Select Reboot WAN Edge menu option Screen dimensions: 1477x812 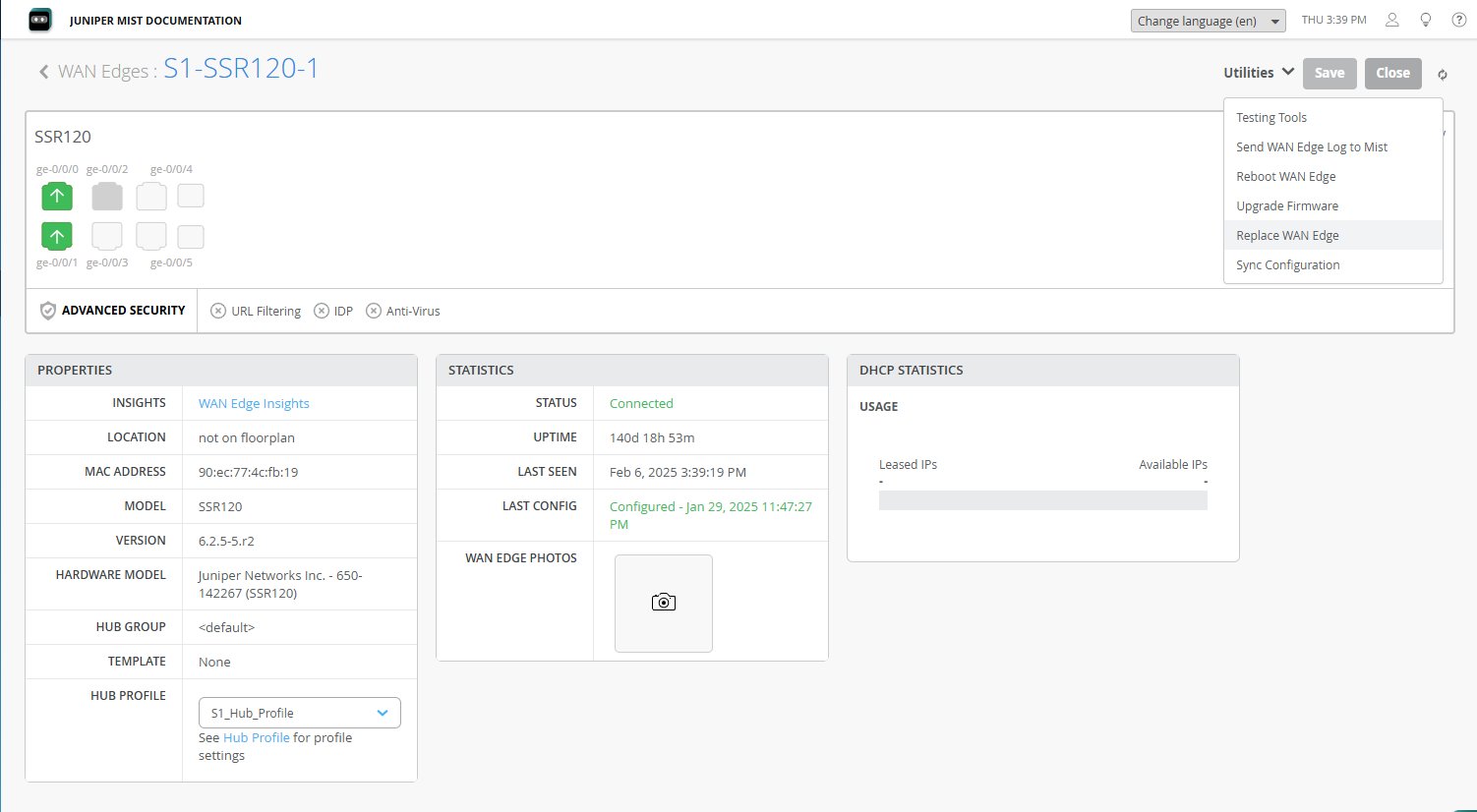tap(1285, 176)
